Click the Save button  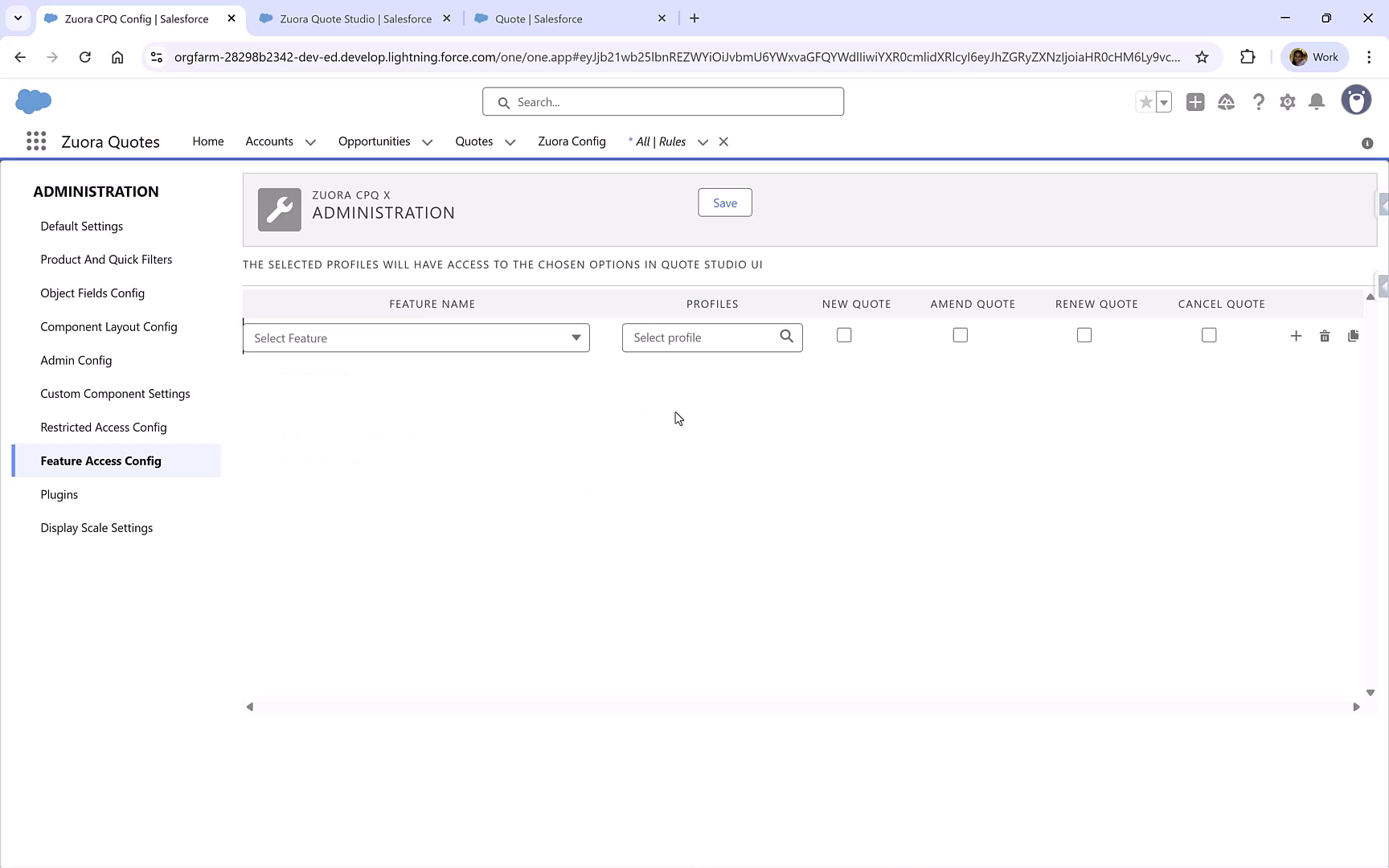[724, 202]
